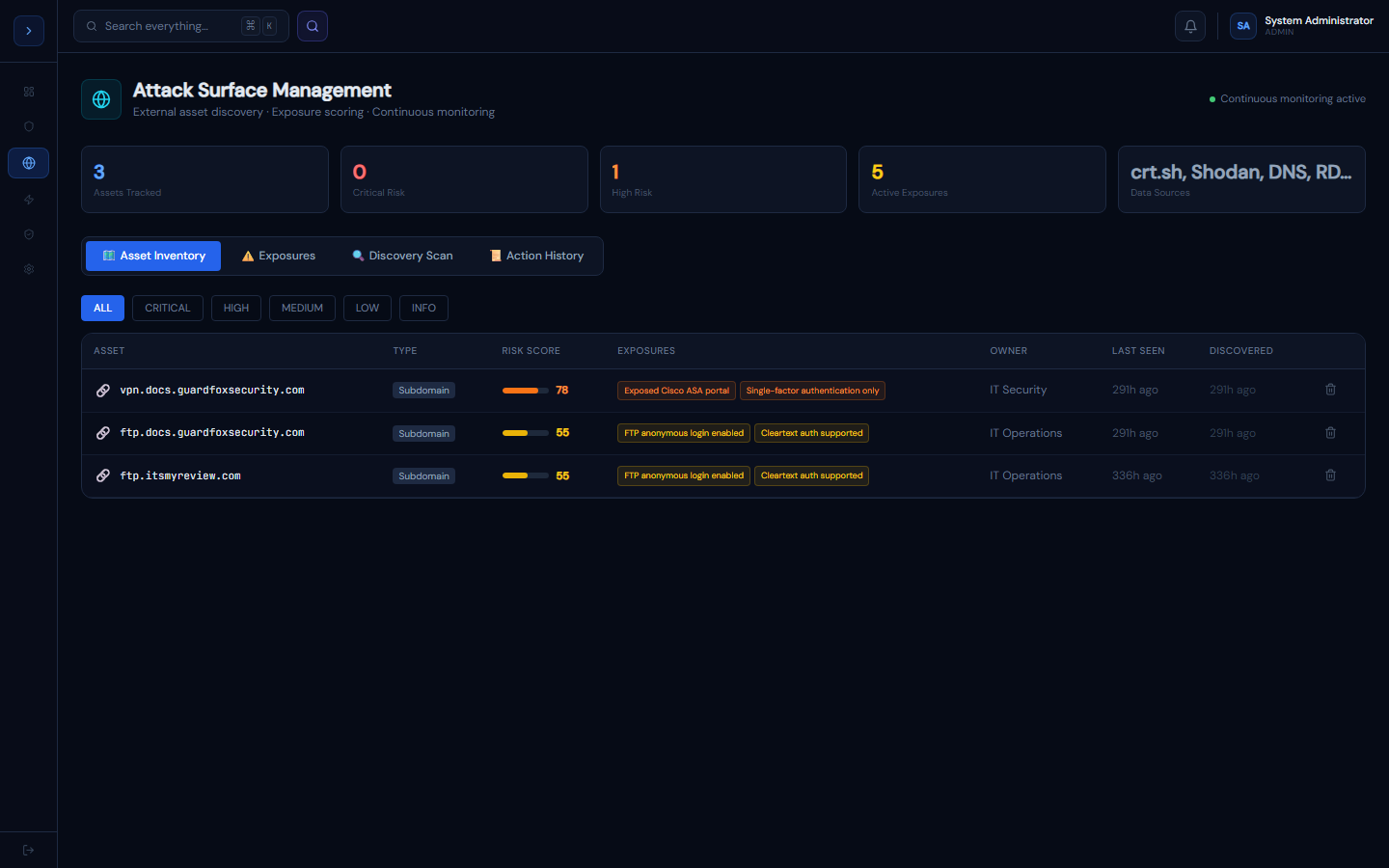Click Cleartext auth supported tag for ftp.itsmyreview.com
This screenshot has width=1389, height=868.
pyautogui.click(x=811, y=475)
